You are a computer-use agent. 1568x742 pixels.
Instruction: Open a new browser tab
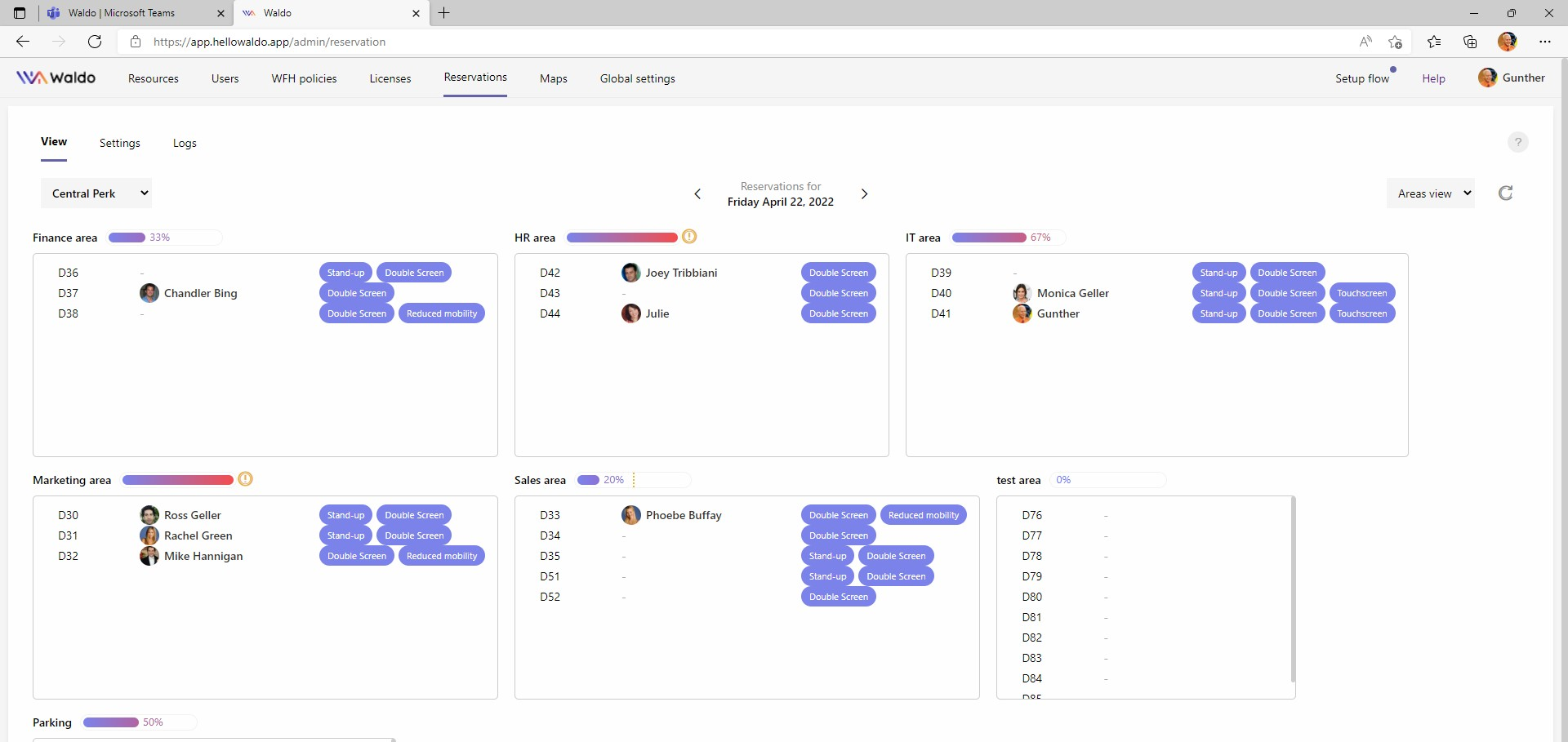444,13
